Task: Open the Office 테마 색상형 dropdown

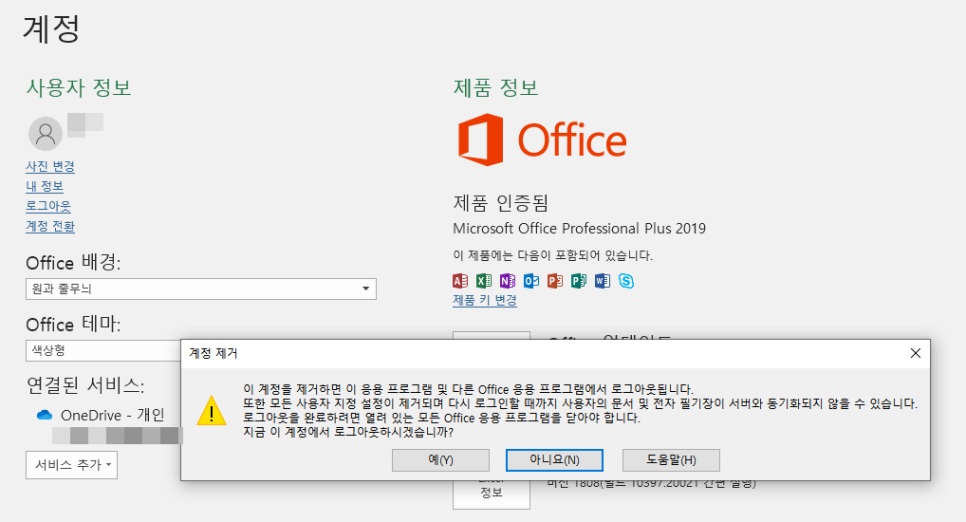Action: 104,351
